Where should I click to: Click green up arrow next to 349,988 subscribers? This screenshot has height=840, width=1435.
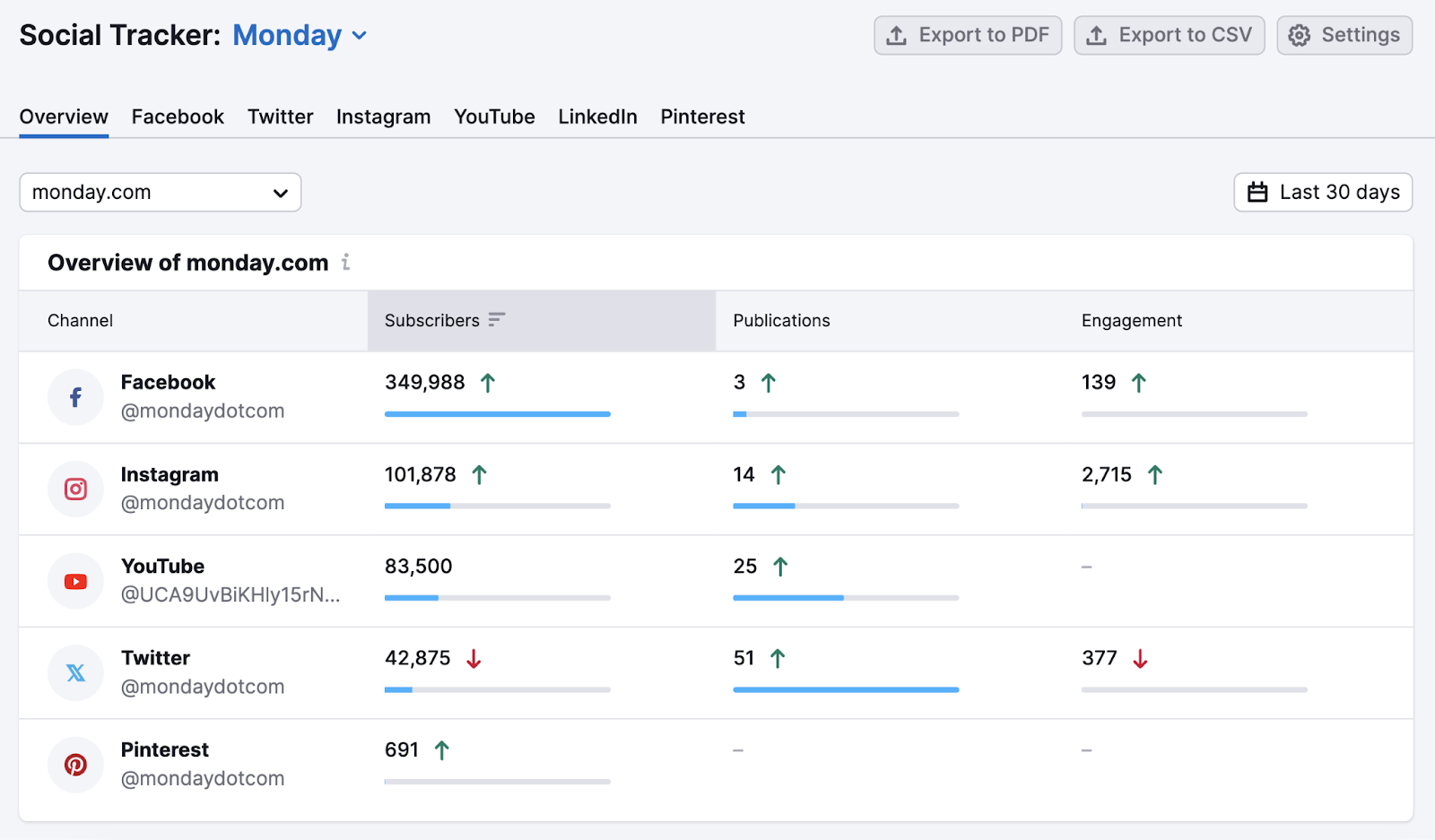pos(488,383)
